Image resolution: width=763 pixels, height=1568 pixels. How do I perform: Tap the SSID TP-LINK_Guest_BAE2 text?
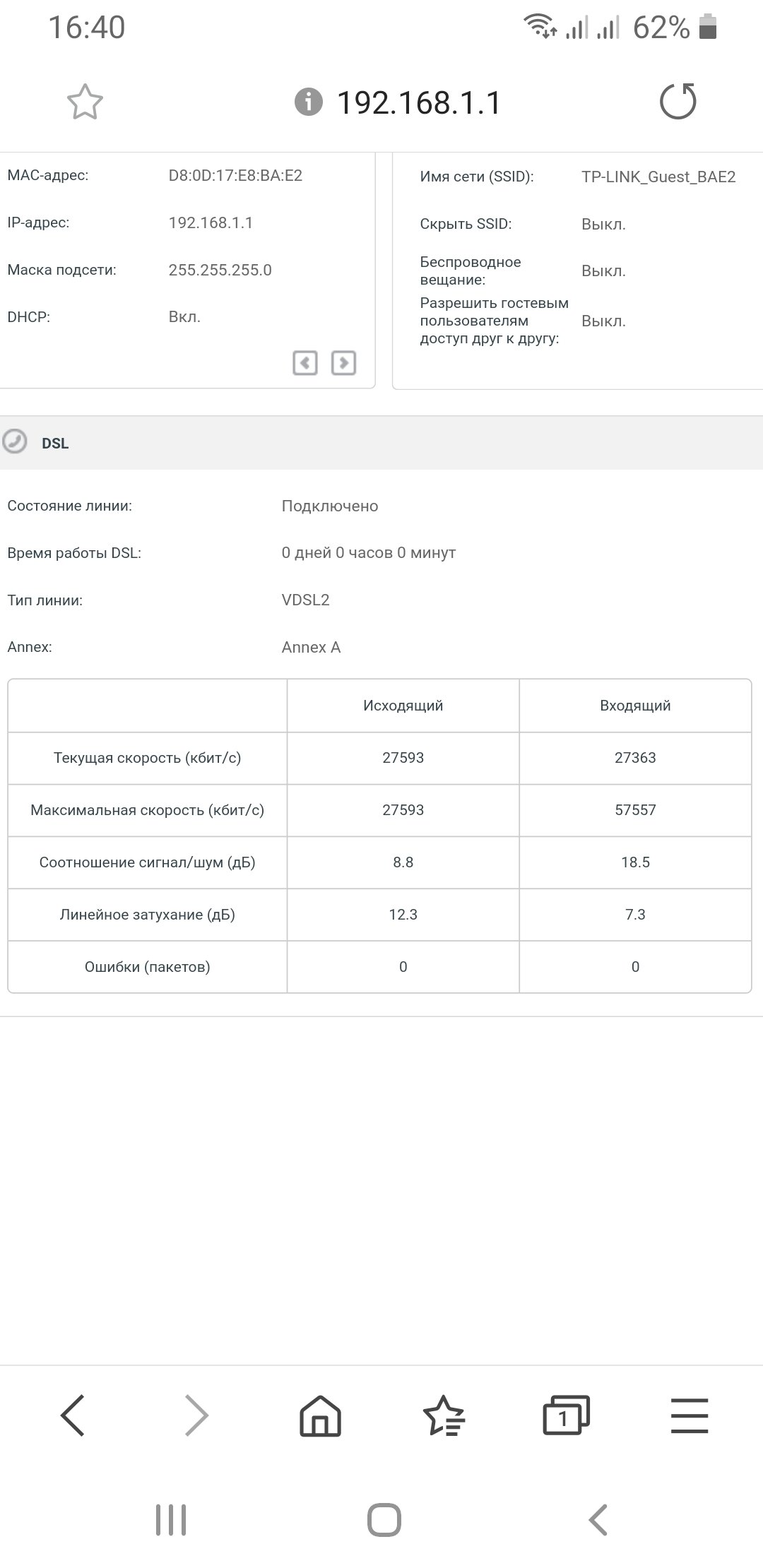tap(658, 177)
